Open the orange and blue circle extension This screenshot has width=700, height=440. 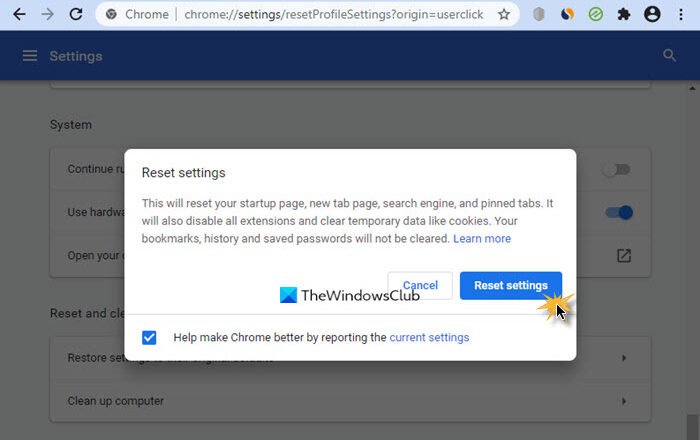567,14
